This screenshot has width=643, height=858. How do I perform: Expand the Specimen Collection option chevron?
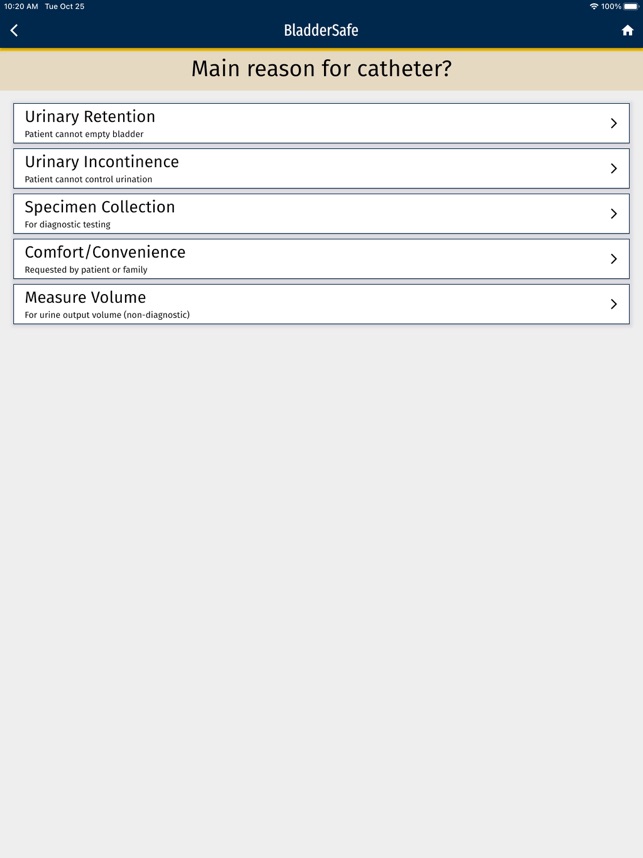tap(613, 212)
